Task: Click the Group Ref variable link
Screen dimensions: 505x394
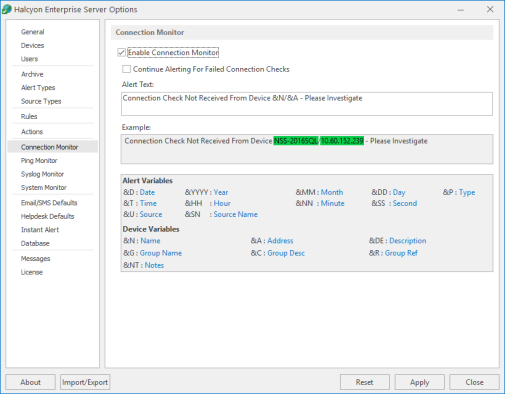Action: pos(401,253)
